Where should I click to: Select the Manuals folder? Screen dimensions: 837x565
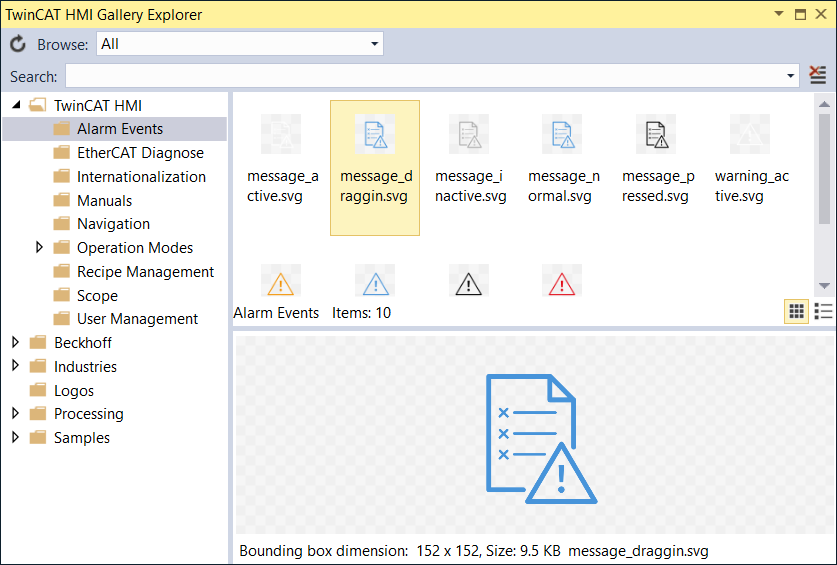(x=93, y=200)
